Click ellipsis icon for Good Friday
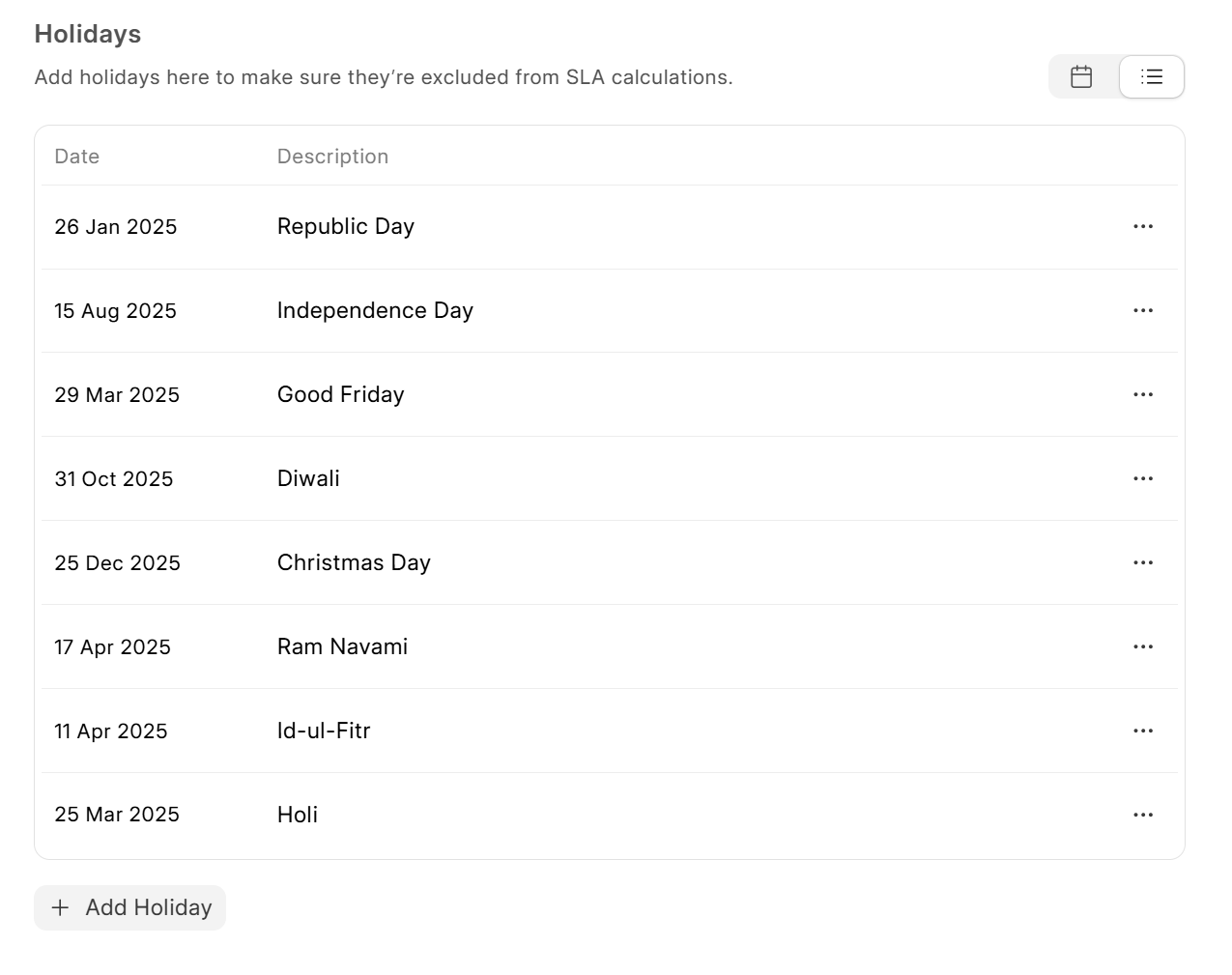1232x975 pixels. pos(1143,394)
